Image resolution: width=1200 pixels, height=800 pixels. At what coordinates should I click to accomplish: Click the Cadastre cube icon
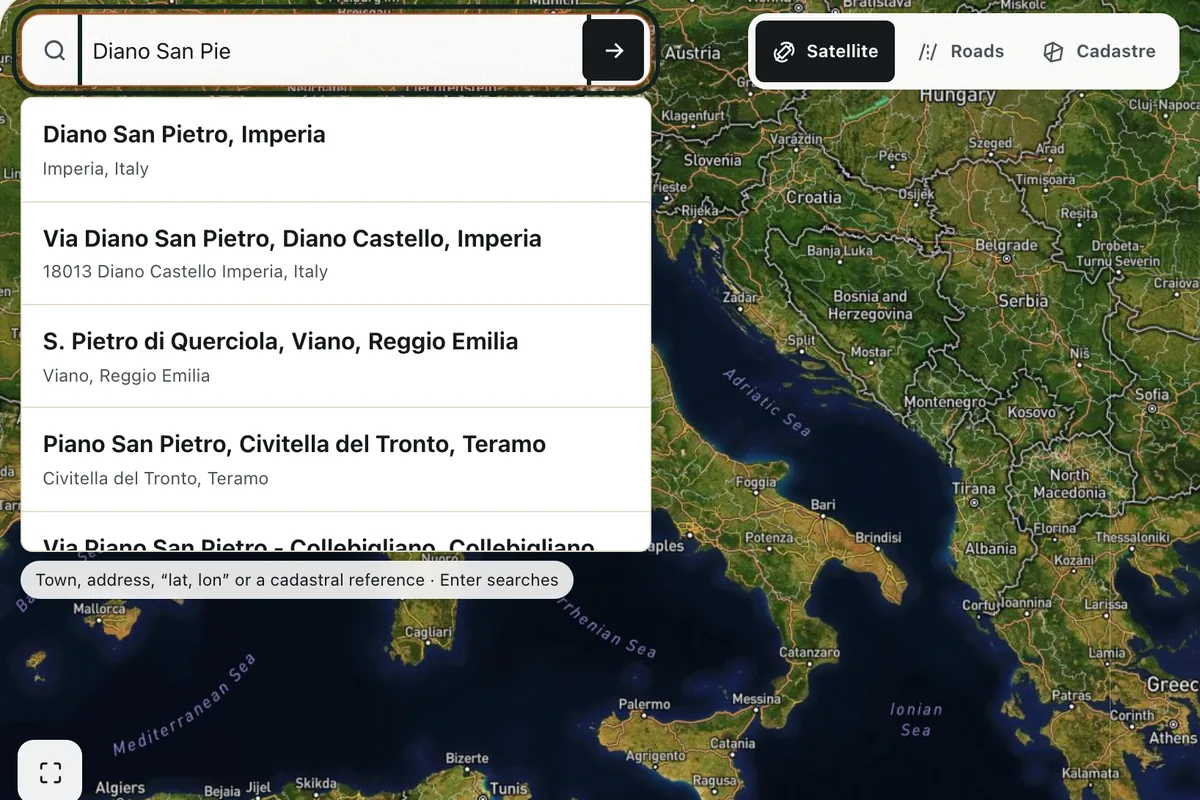point(1053,52)
